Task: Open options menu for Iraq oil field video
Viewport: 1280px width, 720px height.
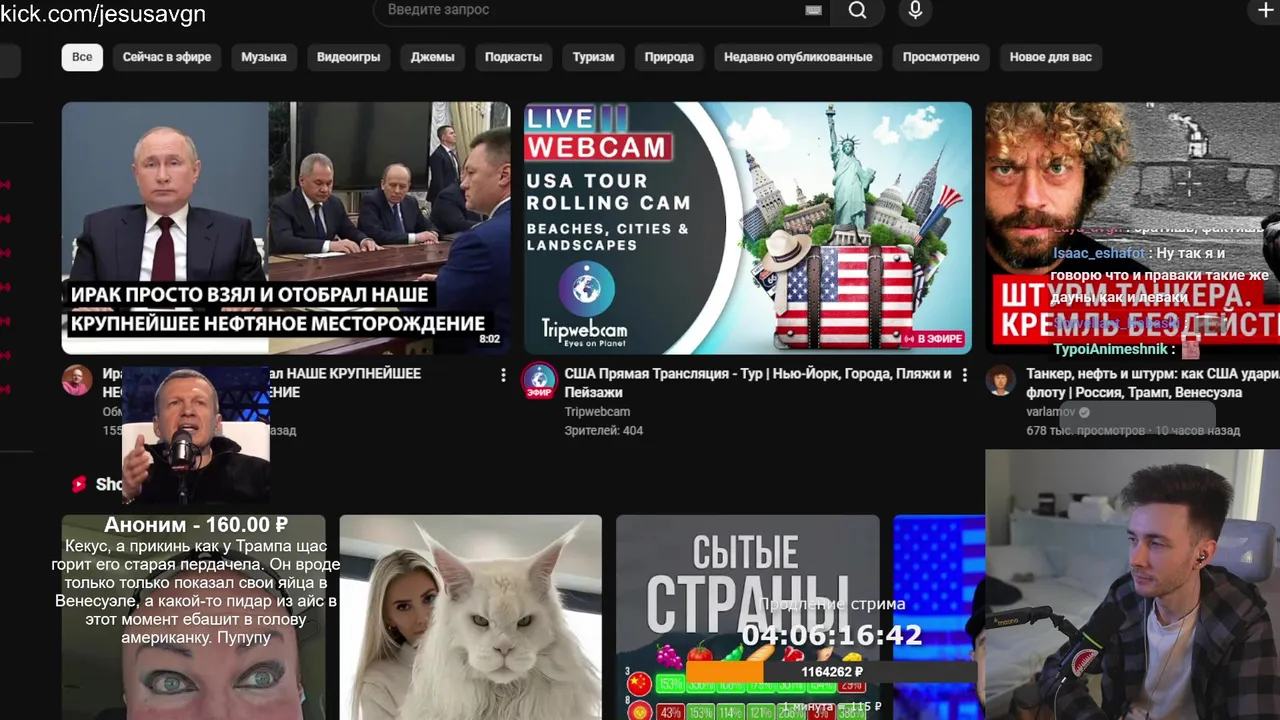Action: tap(503, 375)
